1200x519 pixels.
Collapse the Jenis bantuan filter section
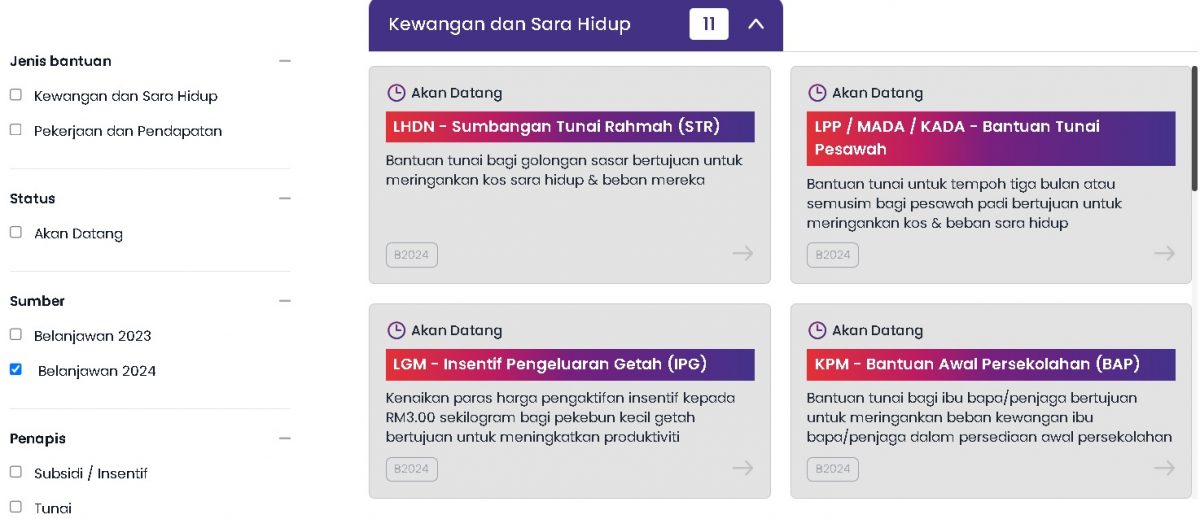tap(285, 61)
